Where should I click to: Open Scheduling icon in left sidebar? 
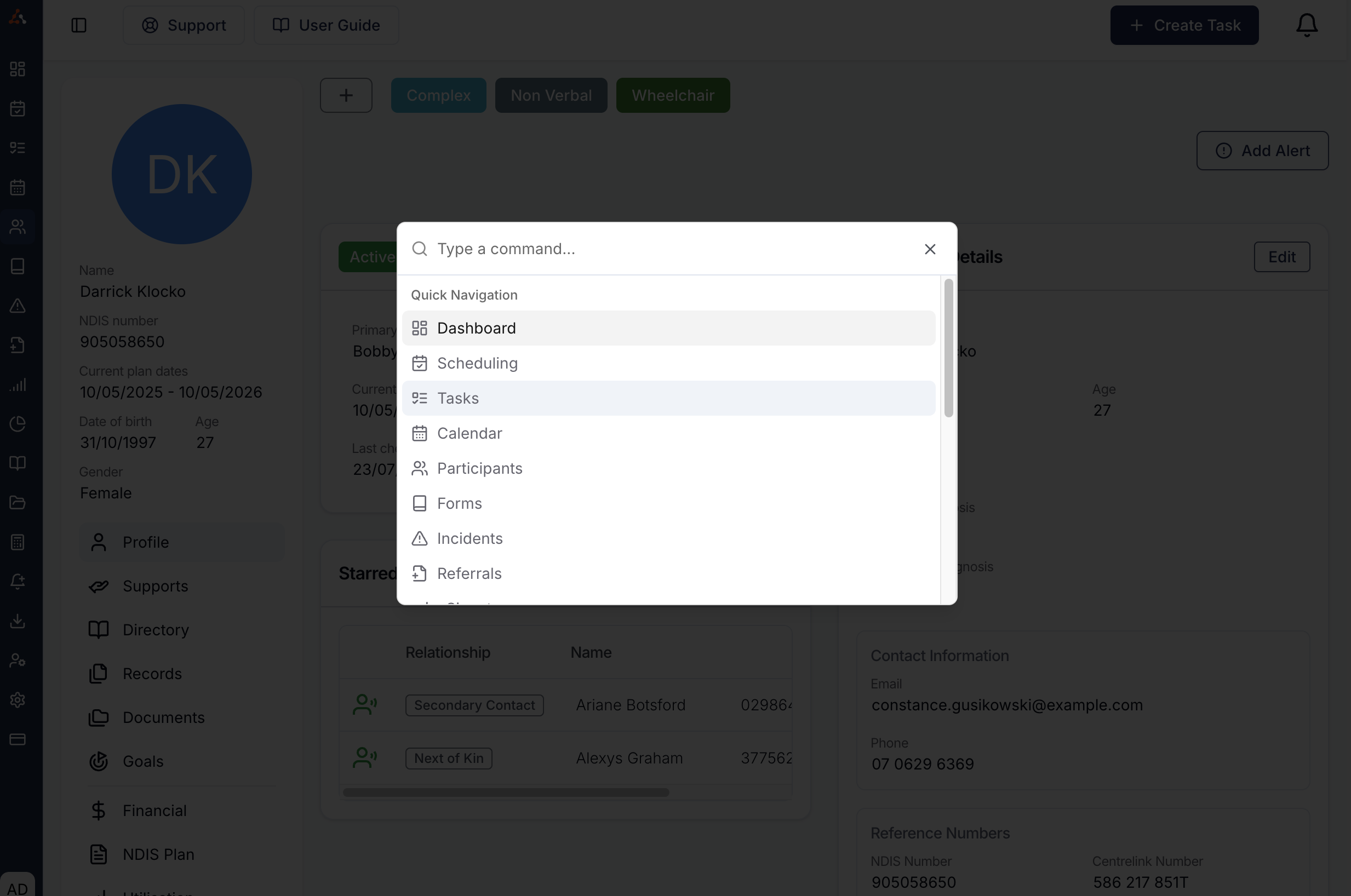click(x=18, y=108)
